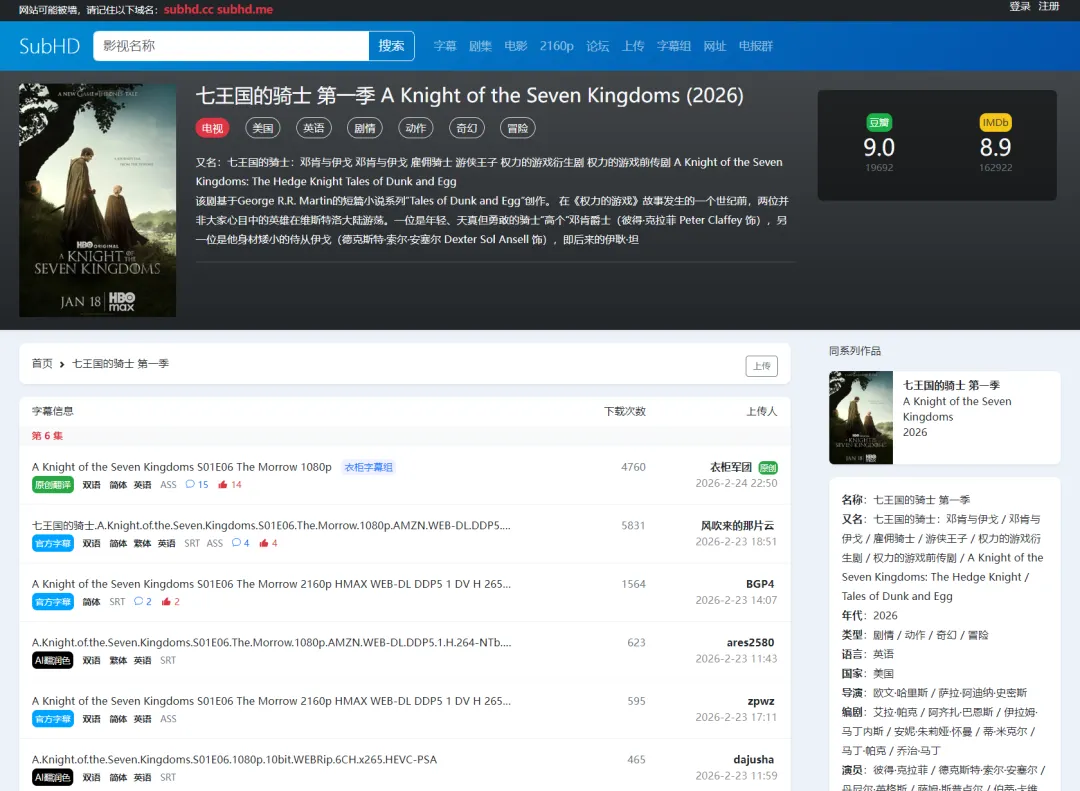Viewport: 1080px width, 791px height.
Task: Click the 衣柜字幕组 group tag
Action: [x=368, y=467]
